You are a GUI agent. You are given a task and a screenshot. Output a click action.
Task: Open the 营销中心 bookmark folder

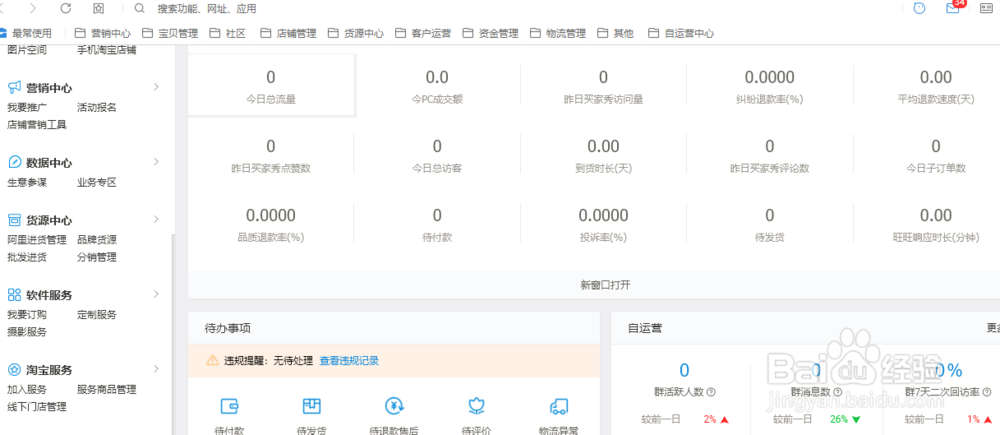tap(103, 33)
